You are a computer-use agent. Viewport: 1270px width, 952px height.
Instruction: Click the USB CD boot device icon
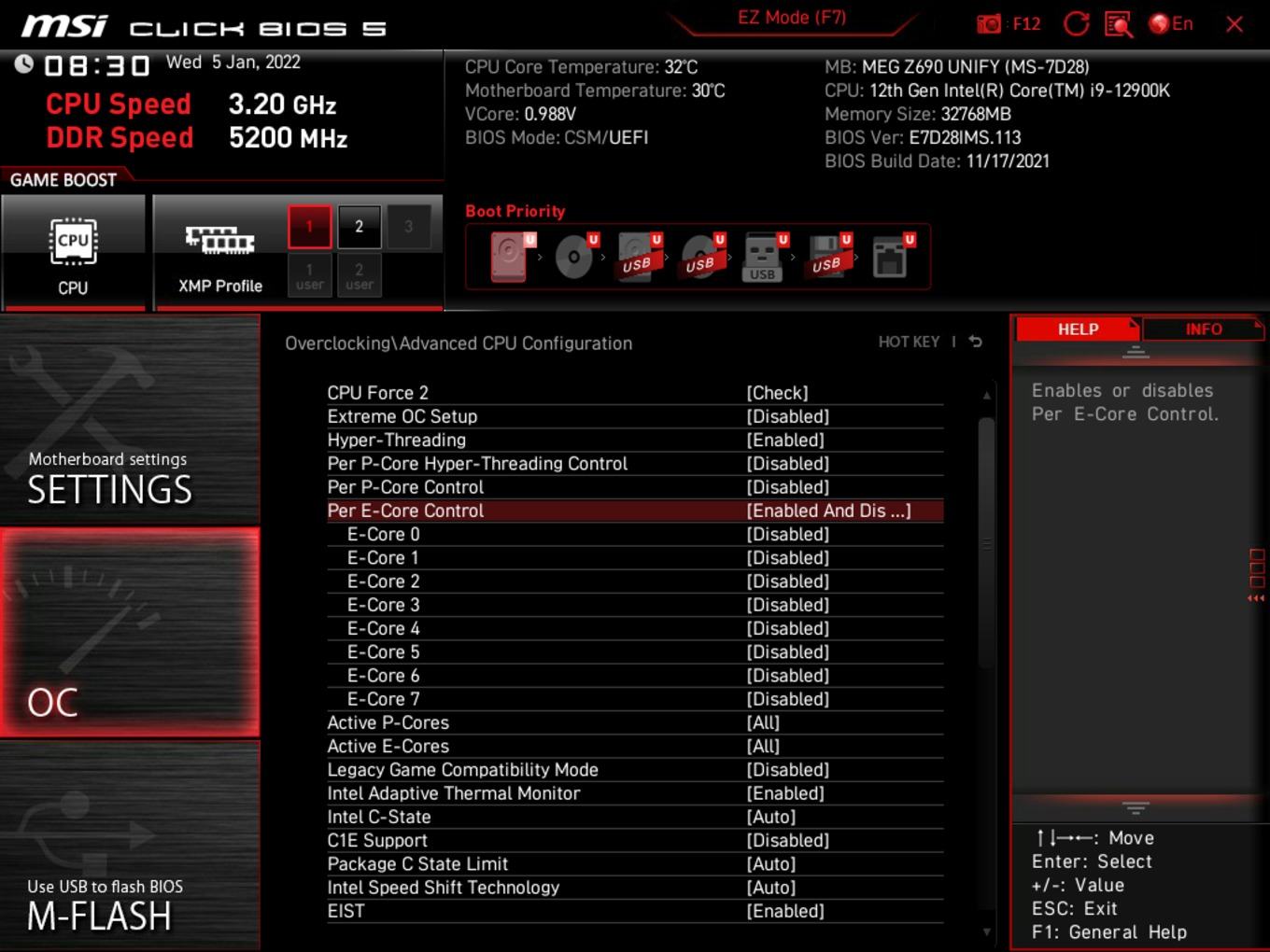[702, 257]
